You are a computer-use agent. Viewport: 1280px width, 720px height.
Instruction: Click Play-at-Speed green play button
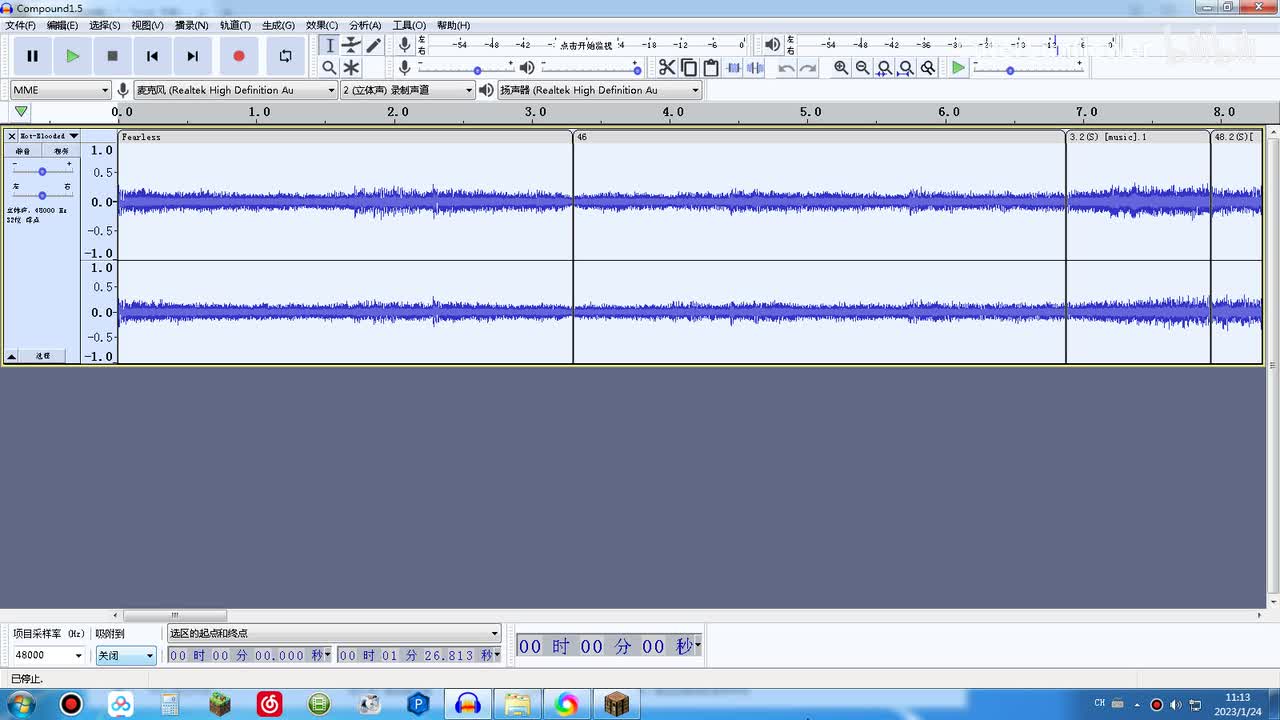point(958,67)
